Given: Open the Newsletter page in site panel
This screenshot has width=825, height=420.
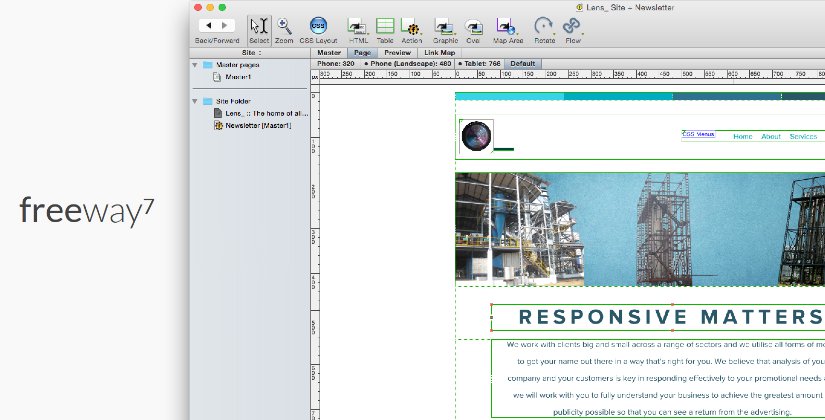Looking at the screenshot, I should [x=259, y=125].
